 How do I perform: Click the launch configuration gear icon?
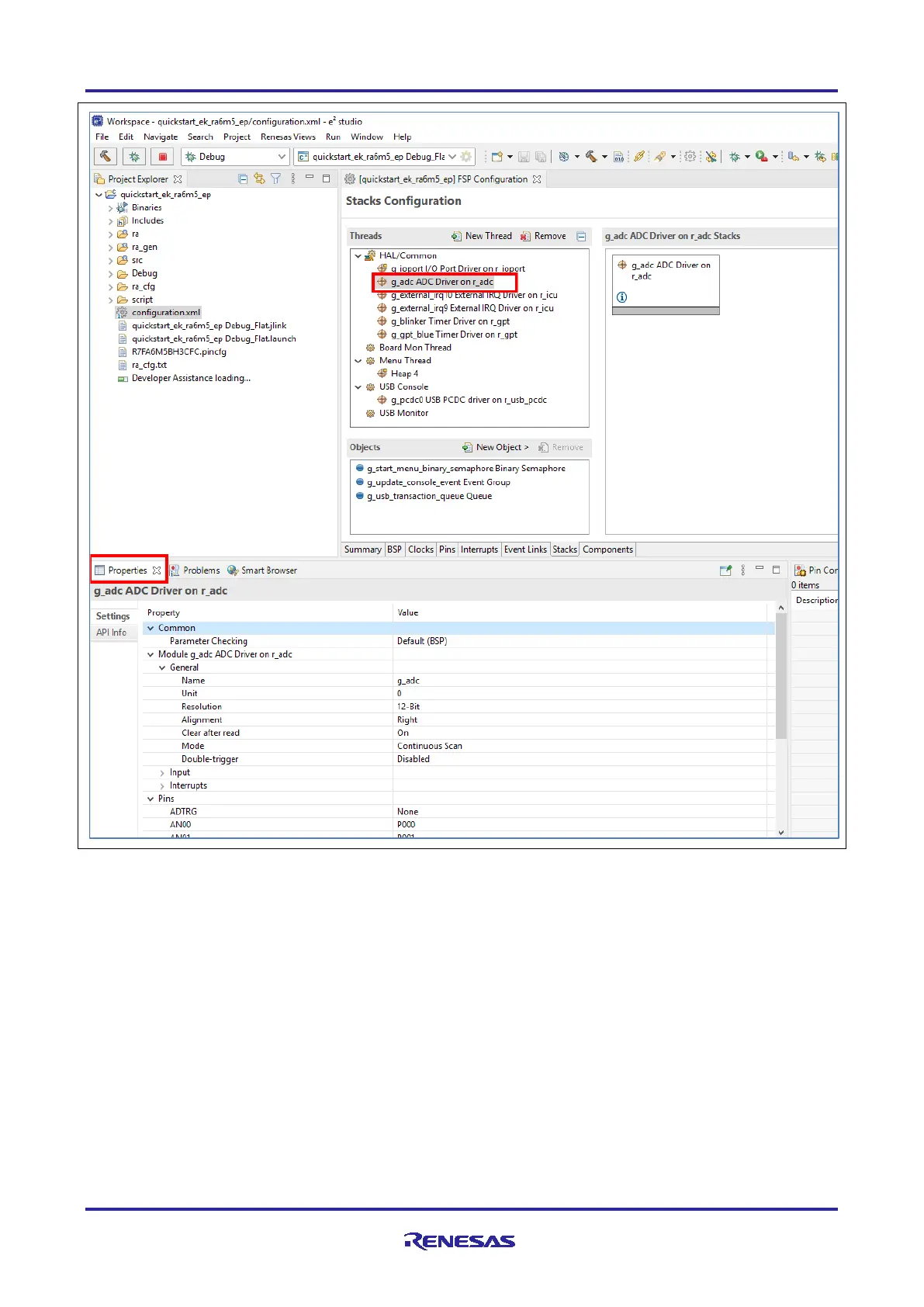(x=466, y=157)
